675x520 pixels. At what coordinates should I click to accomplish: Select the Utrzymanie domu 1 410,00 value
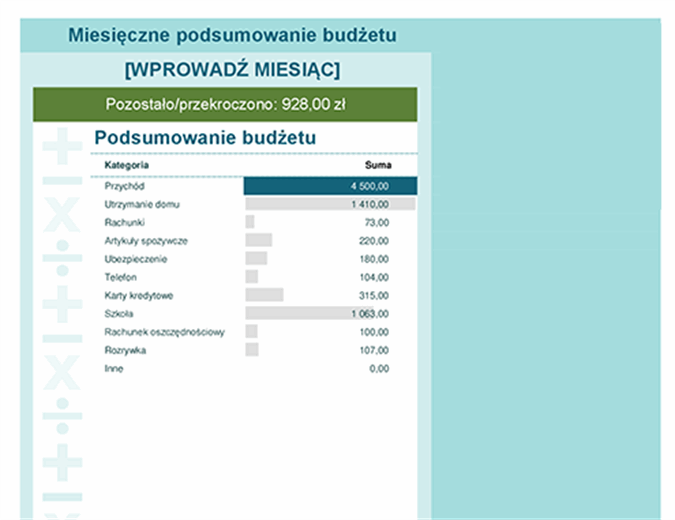(x=370, y=204)
